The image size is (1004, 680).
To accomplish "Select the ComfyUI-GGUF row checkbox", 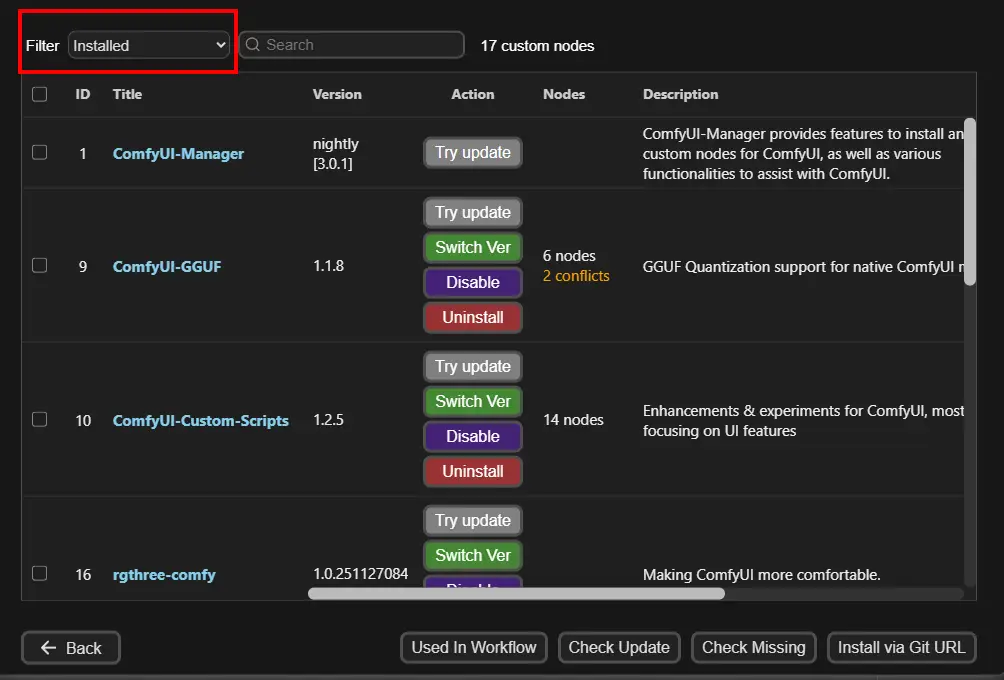I will (39, 266).
